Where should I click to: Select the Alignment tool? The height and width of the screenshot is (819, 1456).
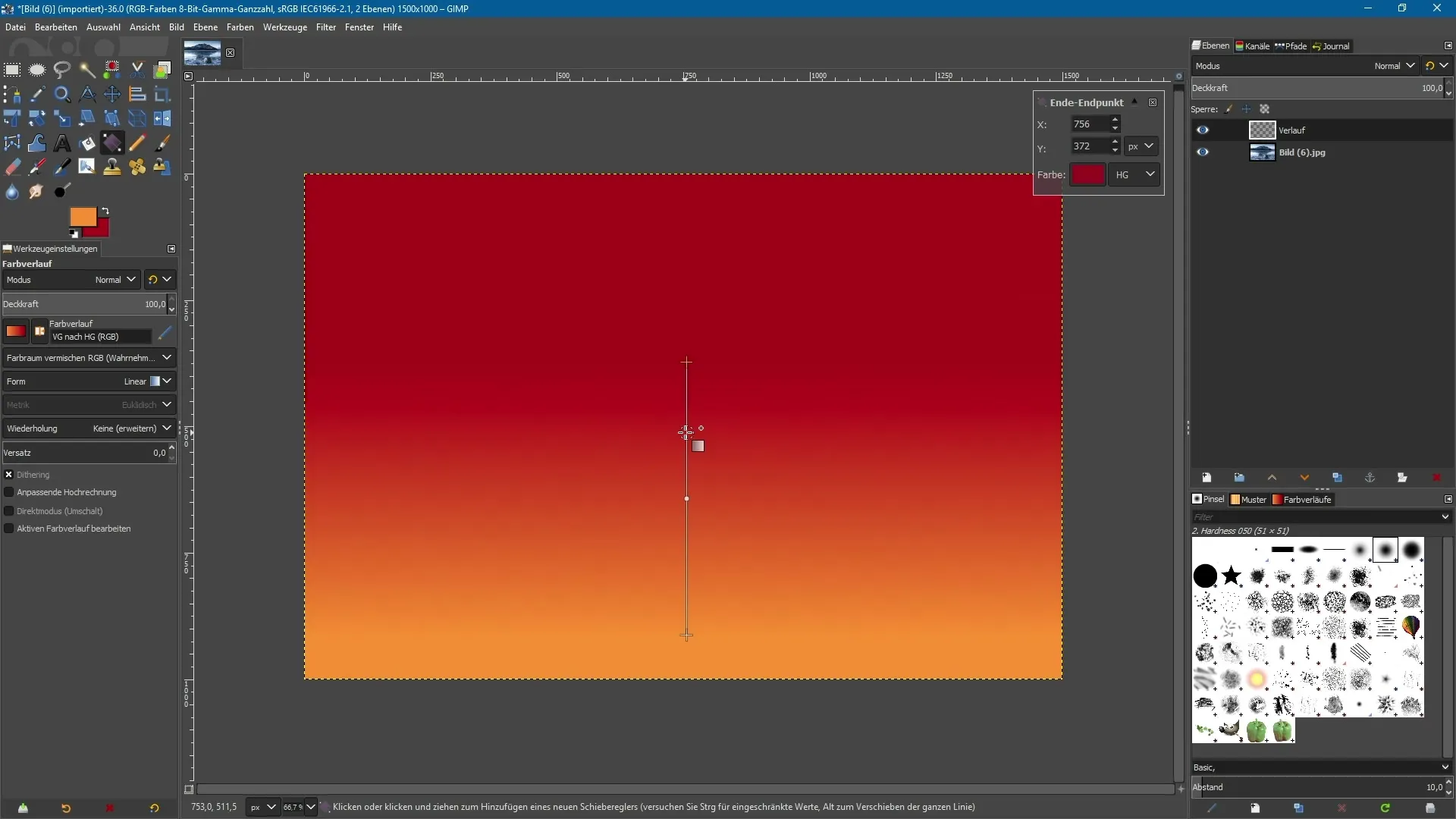137,95
